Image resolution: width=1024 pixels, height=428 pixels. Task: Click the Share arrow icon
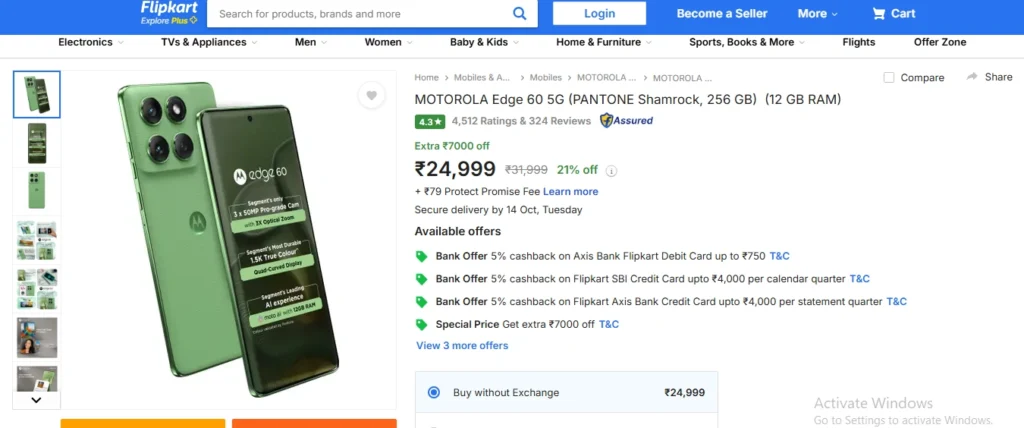pos(972,77)
